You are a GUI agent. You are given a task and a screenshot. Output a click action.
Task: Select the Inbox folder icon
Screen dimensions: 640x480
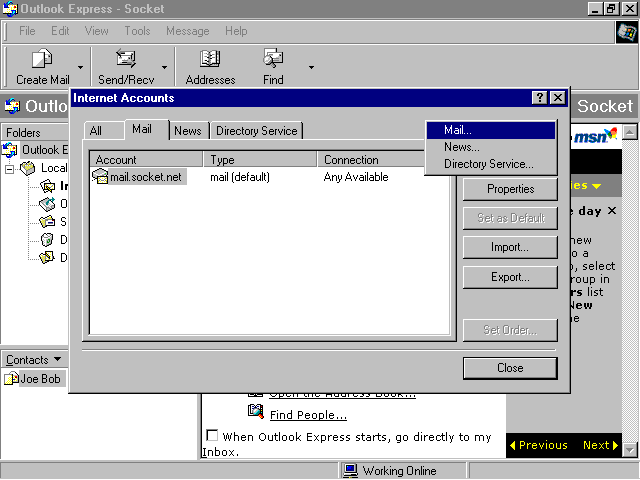[x=47, y=186]
